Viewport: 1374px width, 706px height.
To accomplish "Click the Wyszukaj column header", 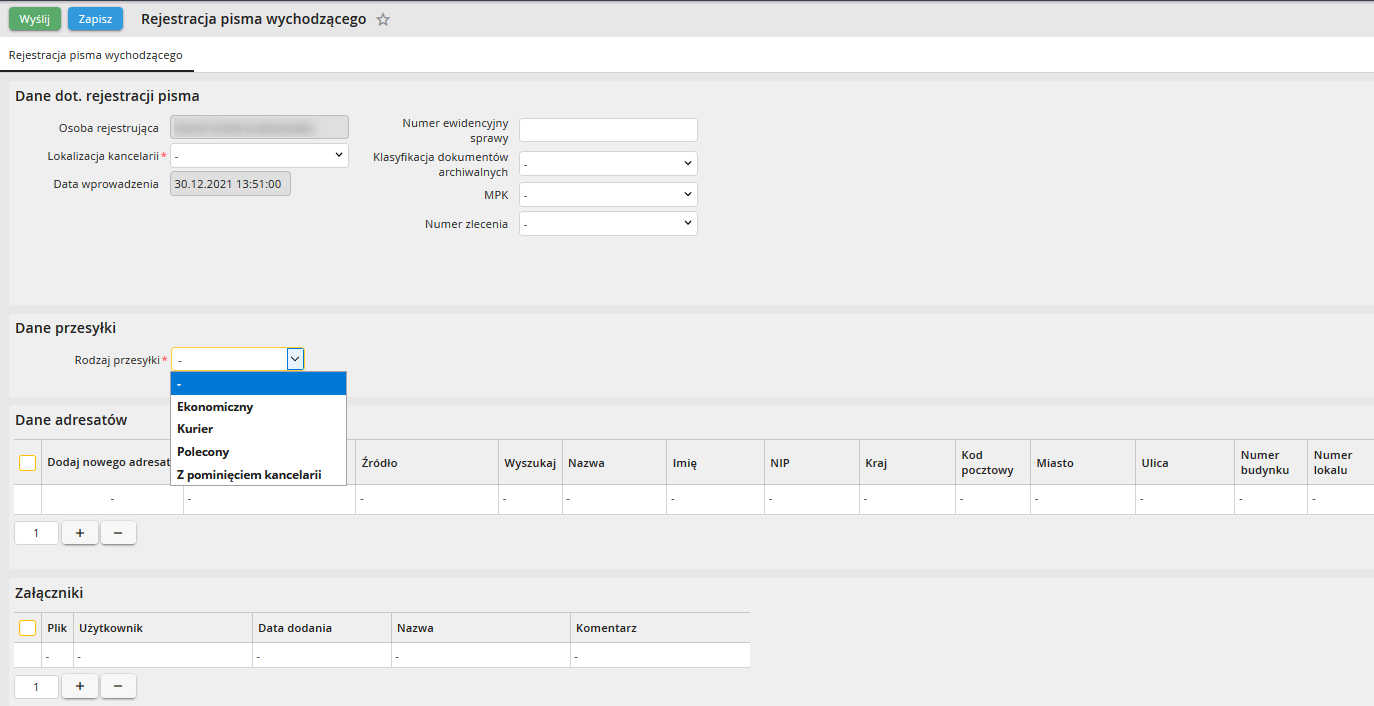I will (x=530, y=463).
